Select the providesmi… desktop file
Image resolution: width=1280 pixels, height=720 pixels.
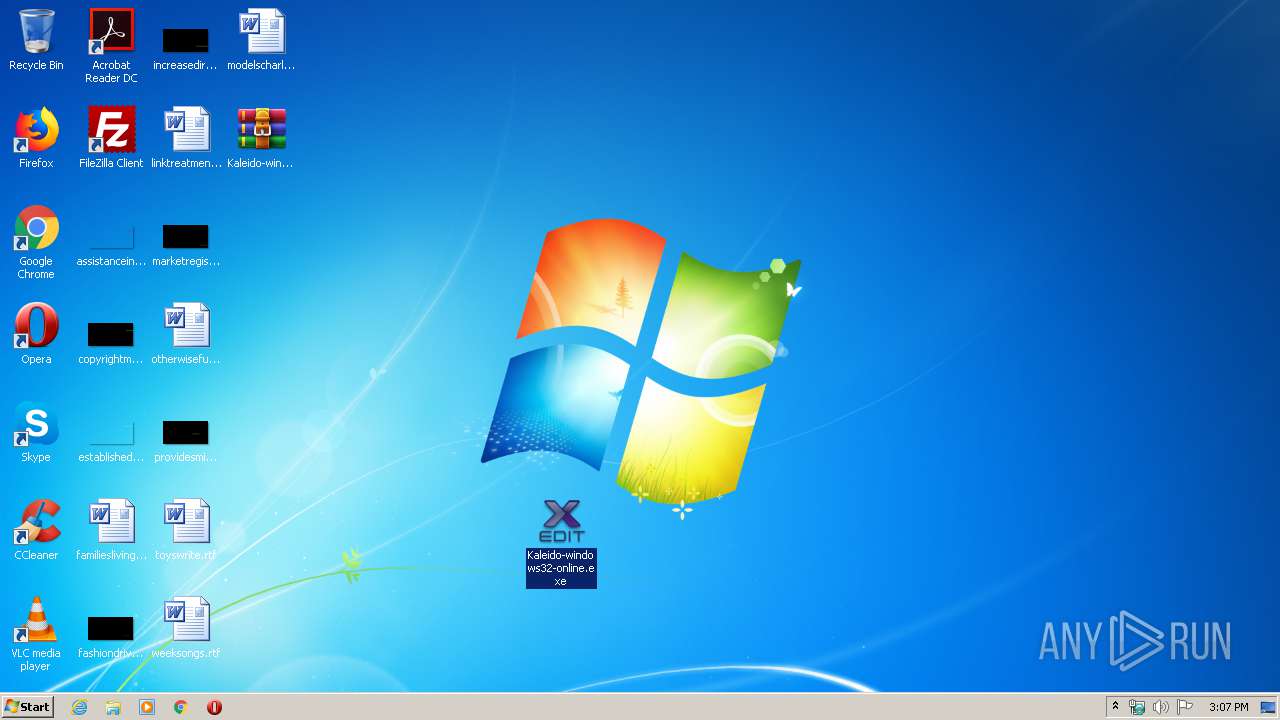click(186, 442)
